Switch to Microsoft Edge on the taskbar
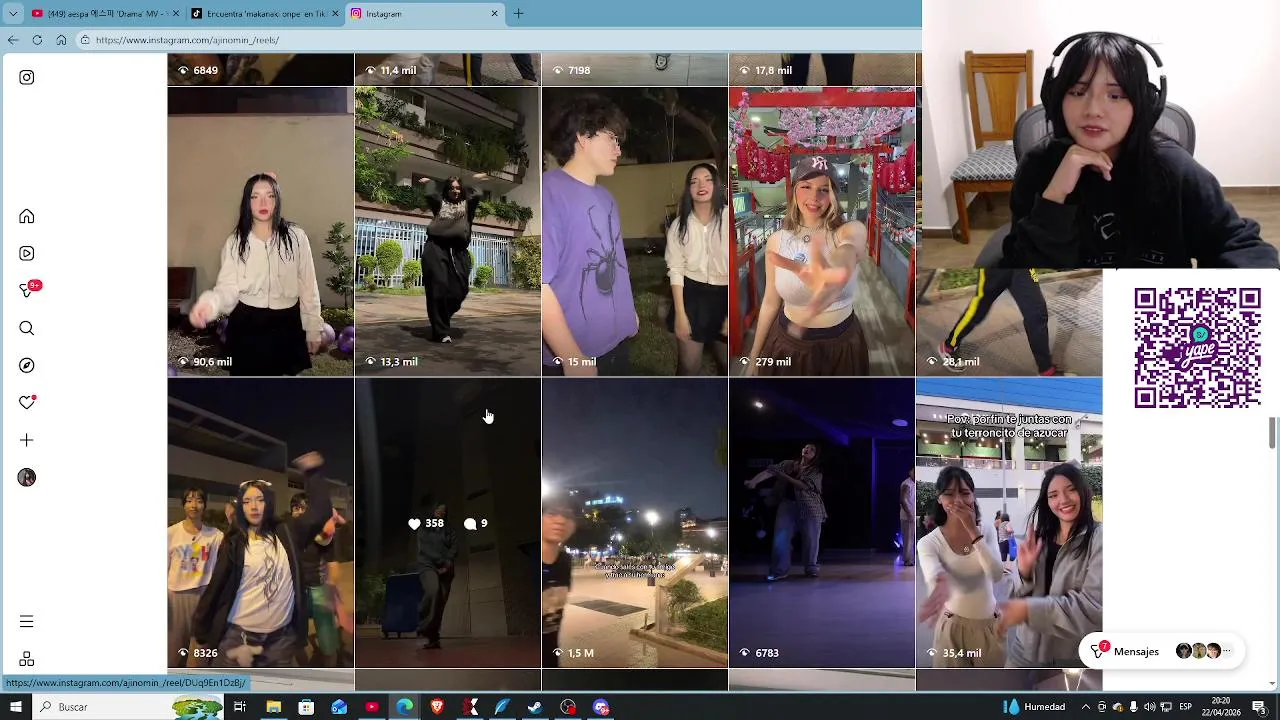Screen dimensions: 1280x720 pyautogui.click(x=404, y=707)
